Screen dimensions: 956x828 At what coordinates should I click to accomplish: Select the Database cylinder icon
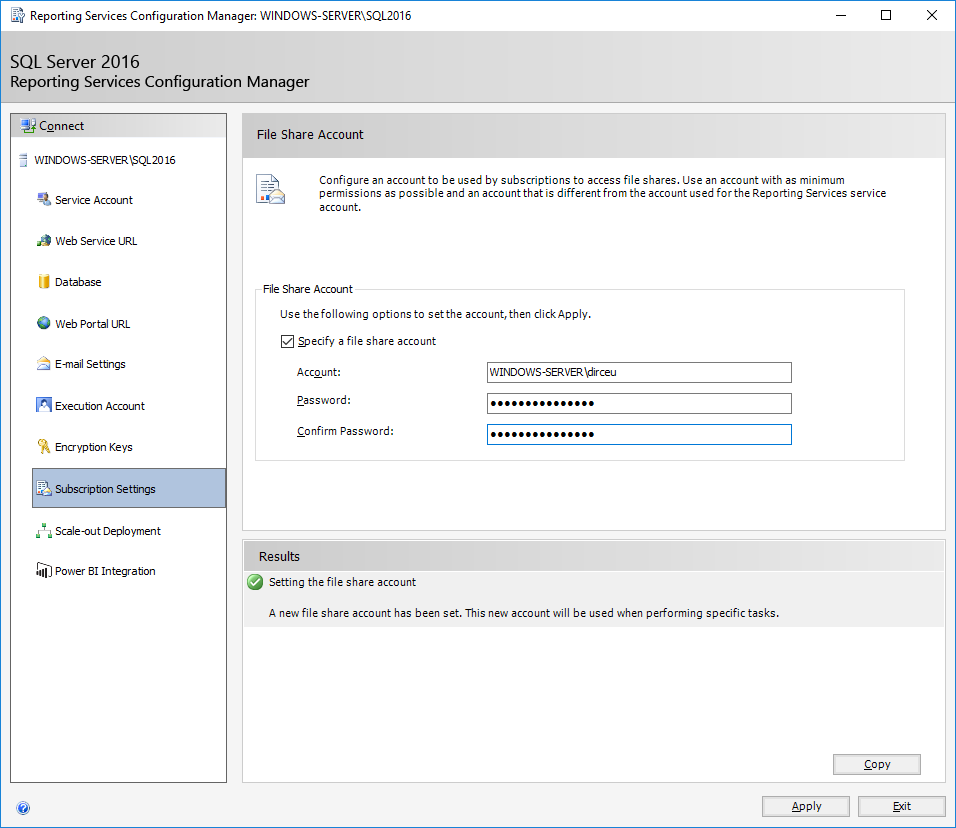click(x=43, y=282)
